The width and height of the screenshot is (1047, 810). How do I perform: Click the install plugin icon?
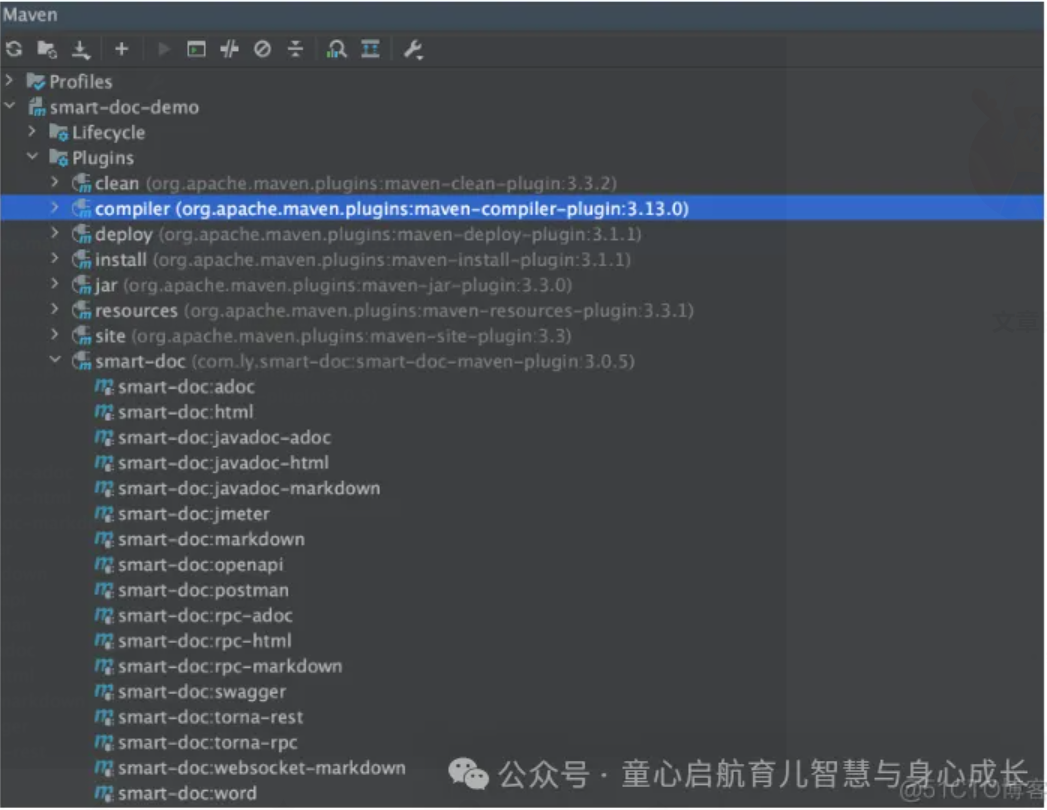point(81,259)
